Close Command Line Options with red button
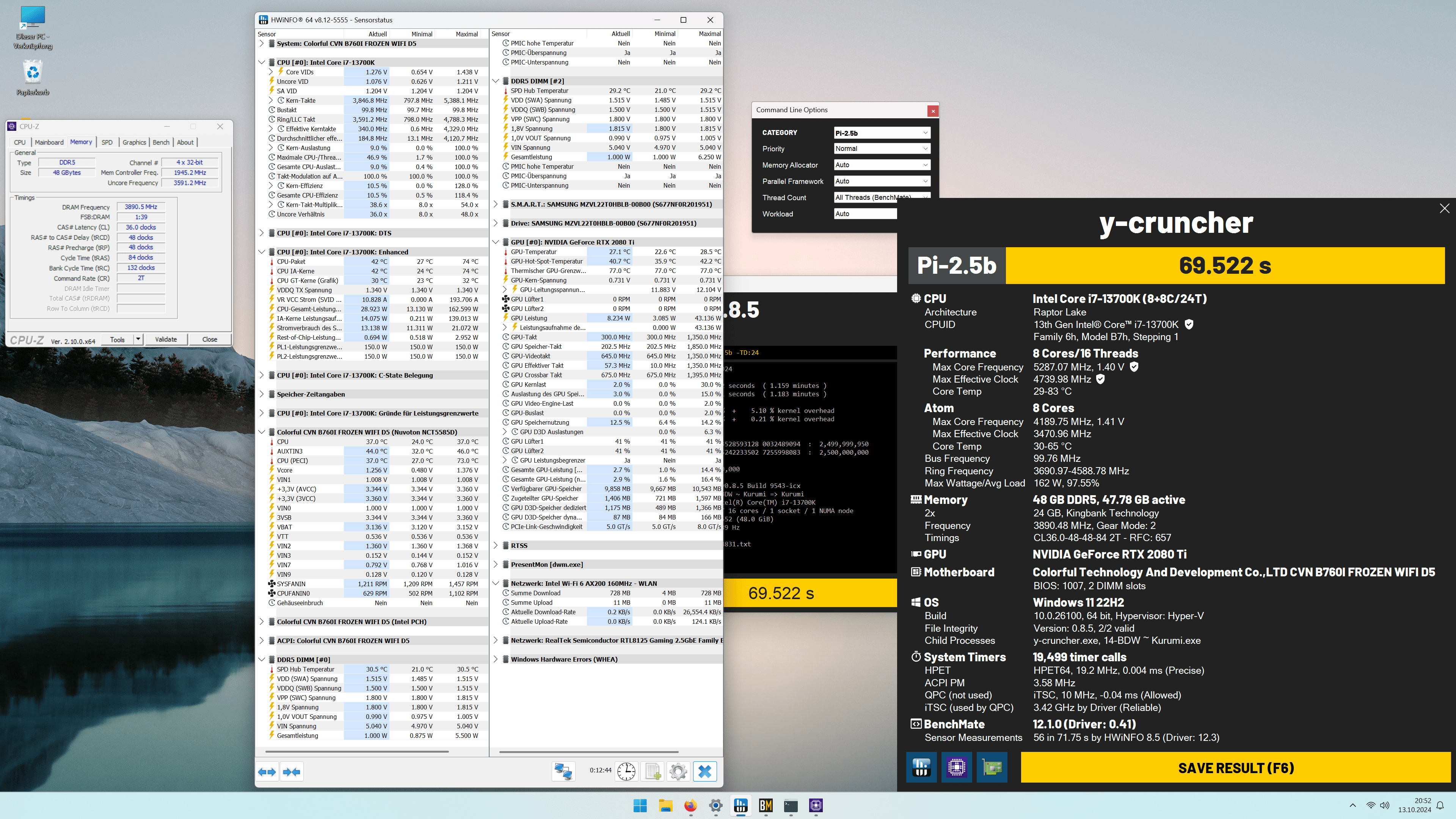Viewport: 1456px width, 819px height. tap(933, 111)
